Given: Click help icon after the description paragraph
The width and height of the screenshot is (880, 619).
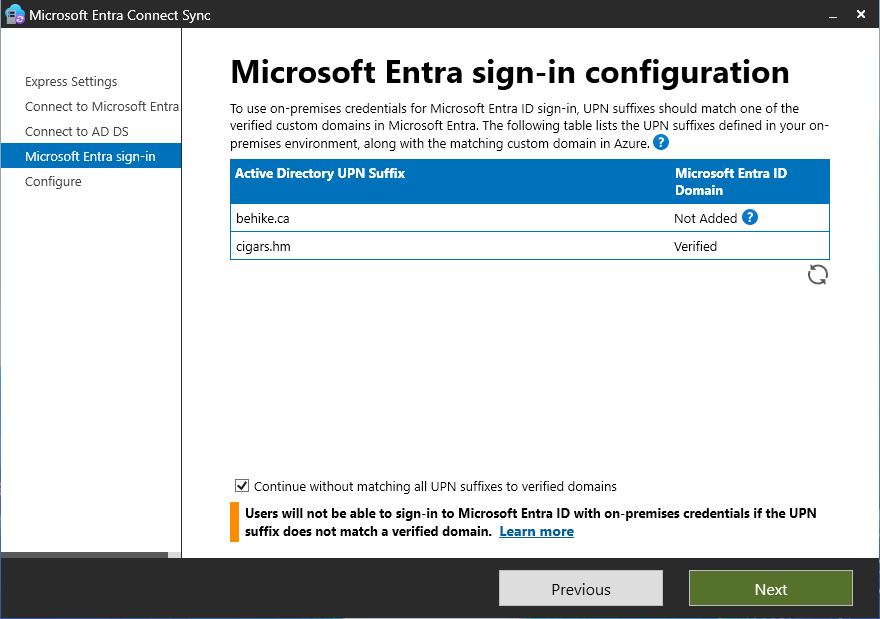Looking at the screenshot, I should pos(660,143).
